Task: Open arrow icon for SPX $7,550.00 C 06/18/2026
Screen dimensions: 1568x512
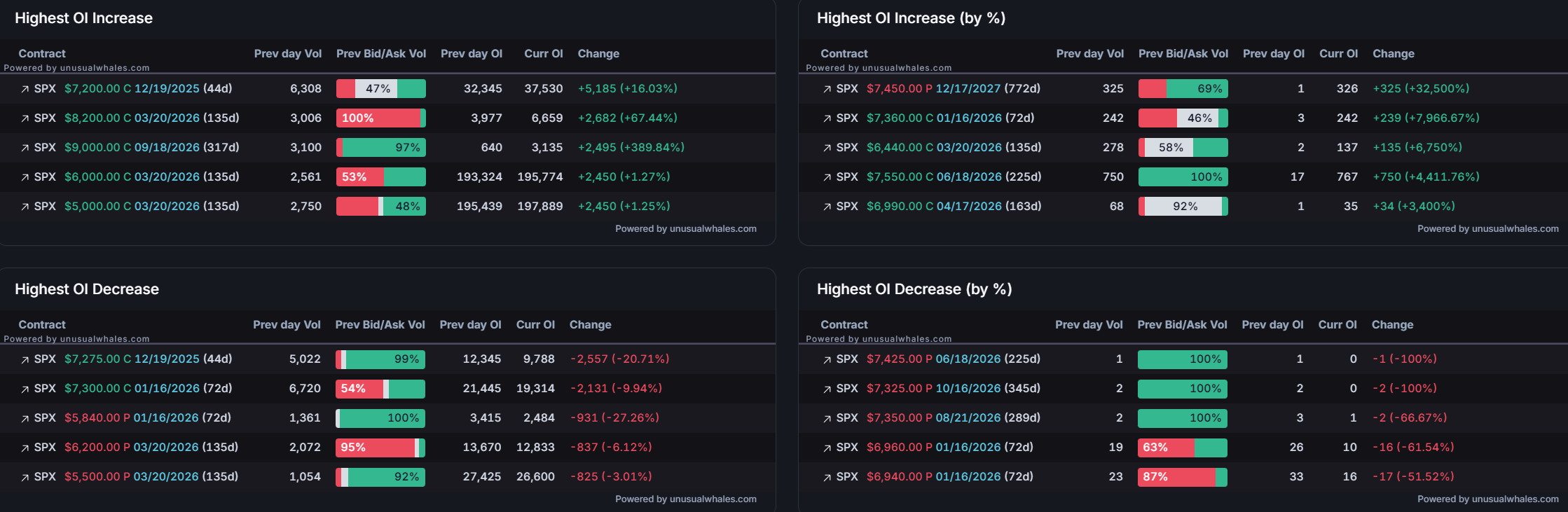Action: [x=827, y=177]
